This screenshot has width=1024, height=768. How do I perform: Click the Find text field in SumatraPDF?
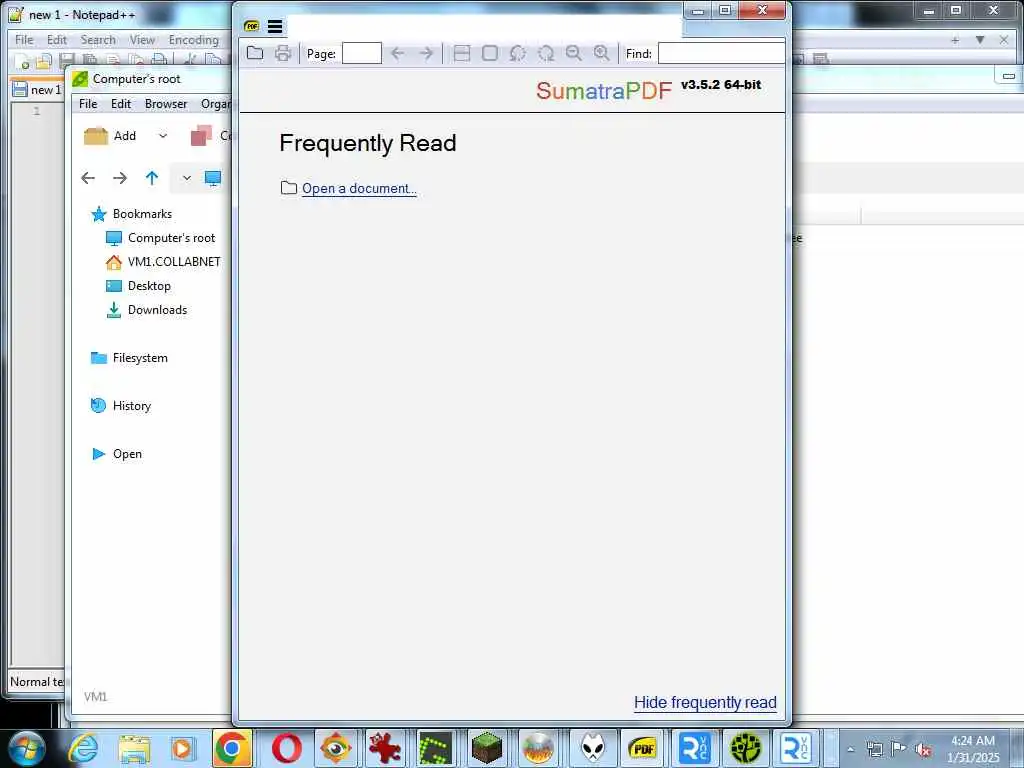click(721, 54)
